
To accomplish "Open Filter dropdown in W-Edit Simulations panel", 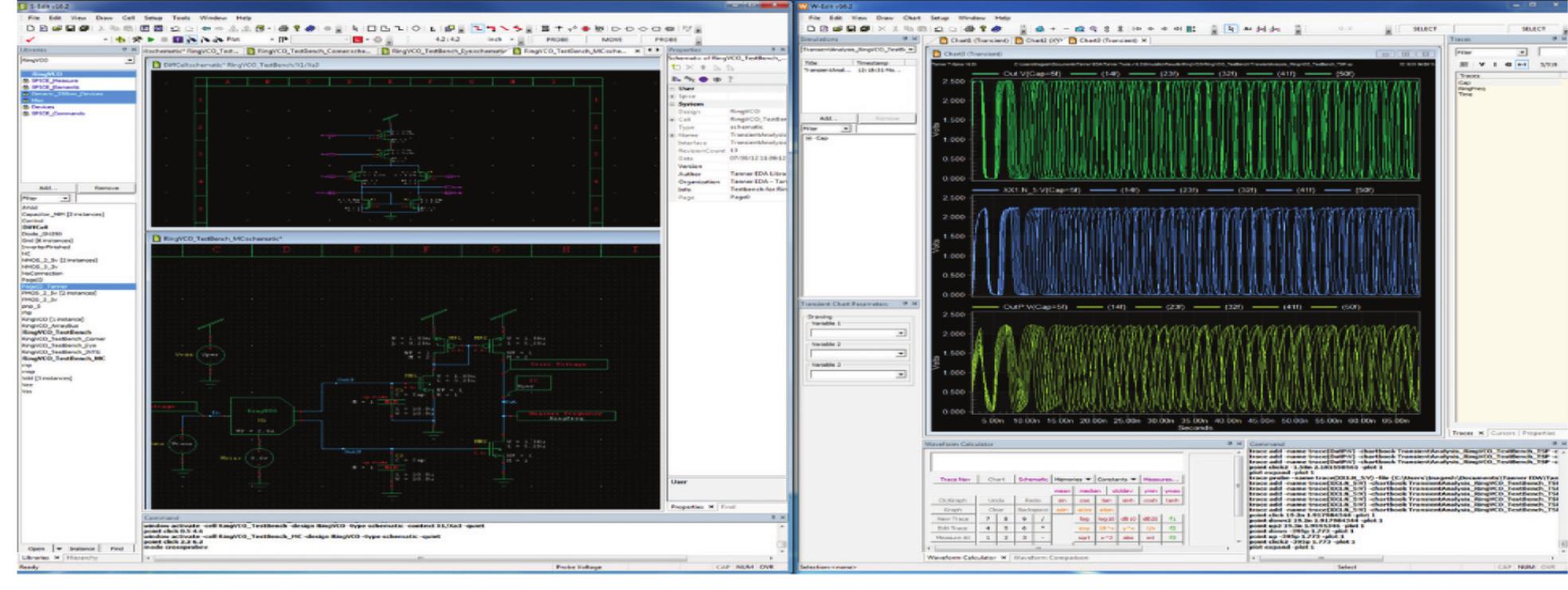I will (x=846, y=128).
